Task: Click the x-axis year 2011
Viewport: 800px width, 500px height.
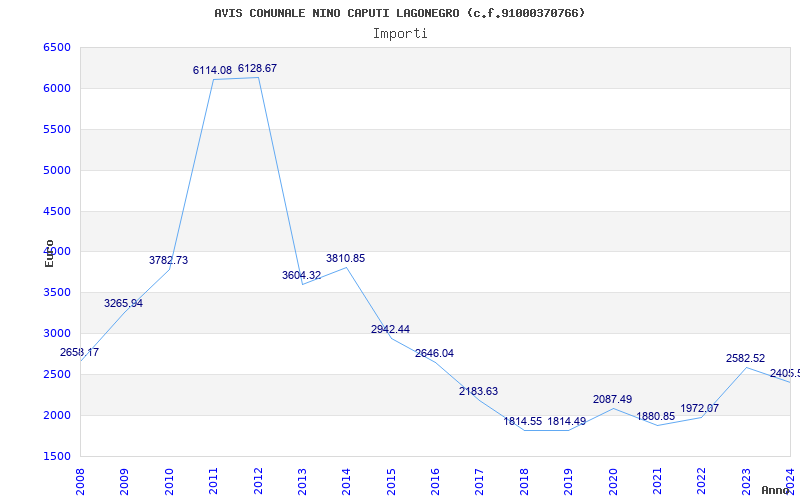Action: pos(213,482)
